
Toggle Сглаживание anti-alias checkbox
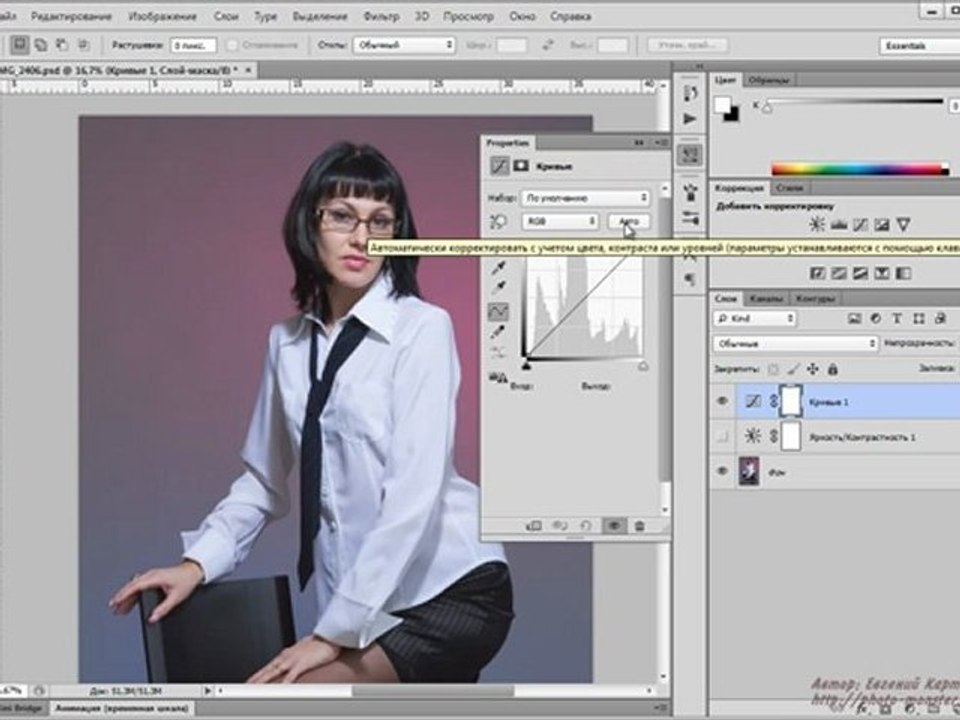tap(232, 45)
